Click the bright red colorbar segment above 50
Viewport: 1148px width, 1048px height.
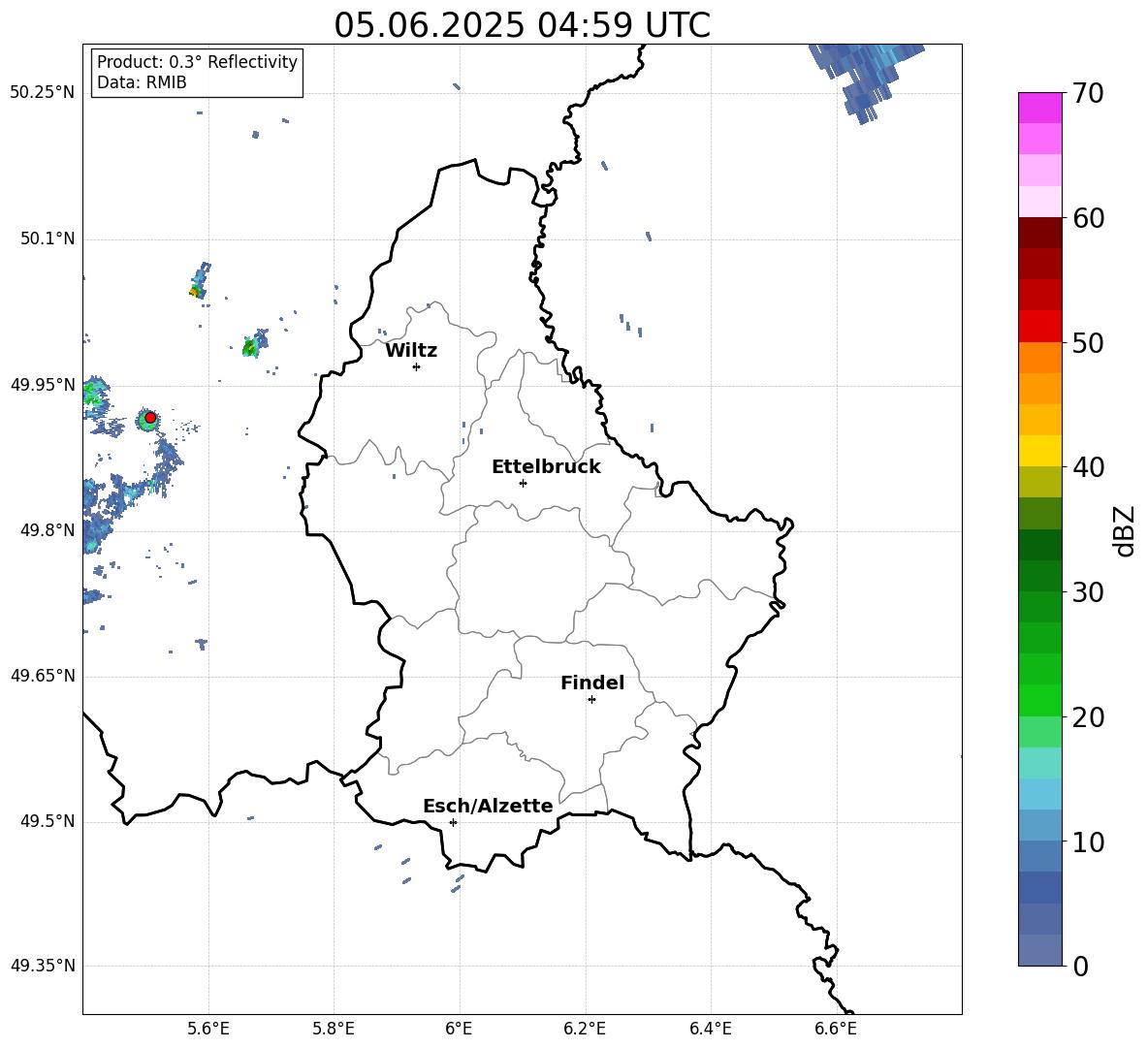pos(1039,327)
